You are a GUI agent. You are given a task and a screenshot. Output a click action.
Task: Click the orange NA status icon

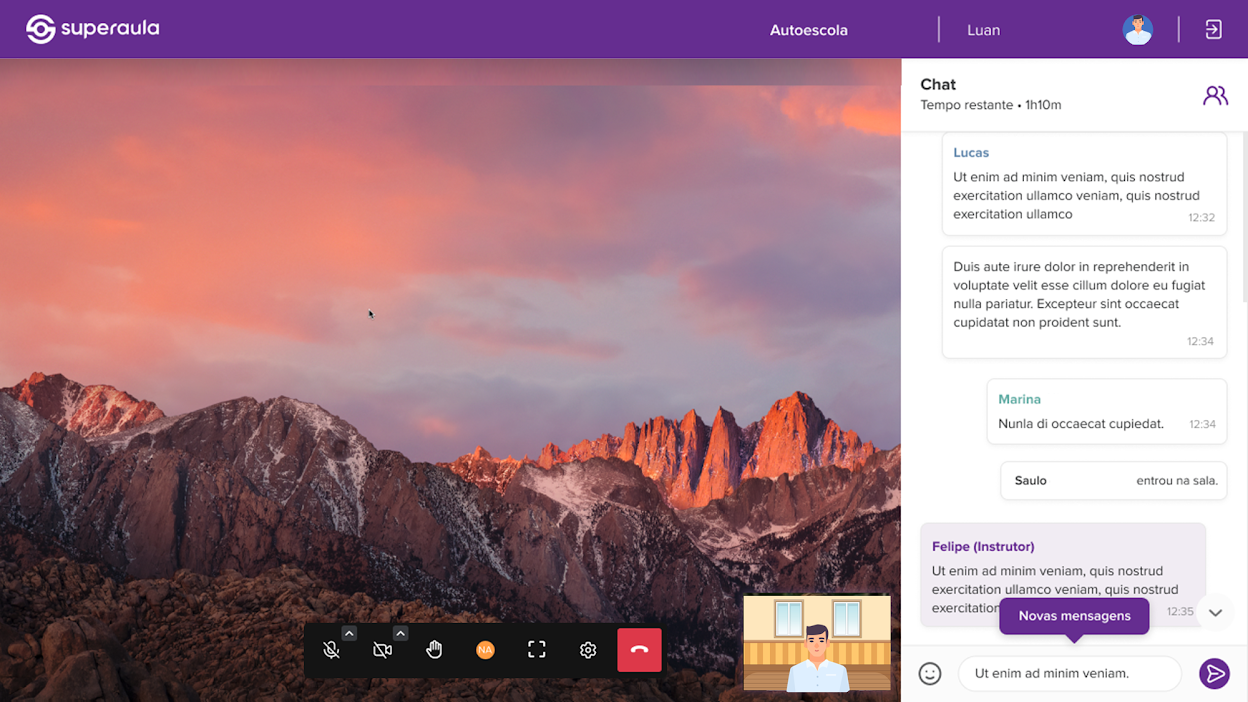click(485, 650)
